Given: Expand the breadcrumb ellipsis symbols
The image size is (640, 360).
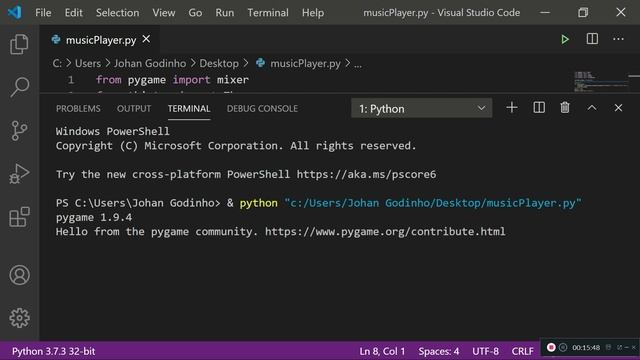Looking at the screenshot, I should 358,64.
